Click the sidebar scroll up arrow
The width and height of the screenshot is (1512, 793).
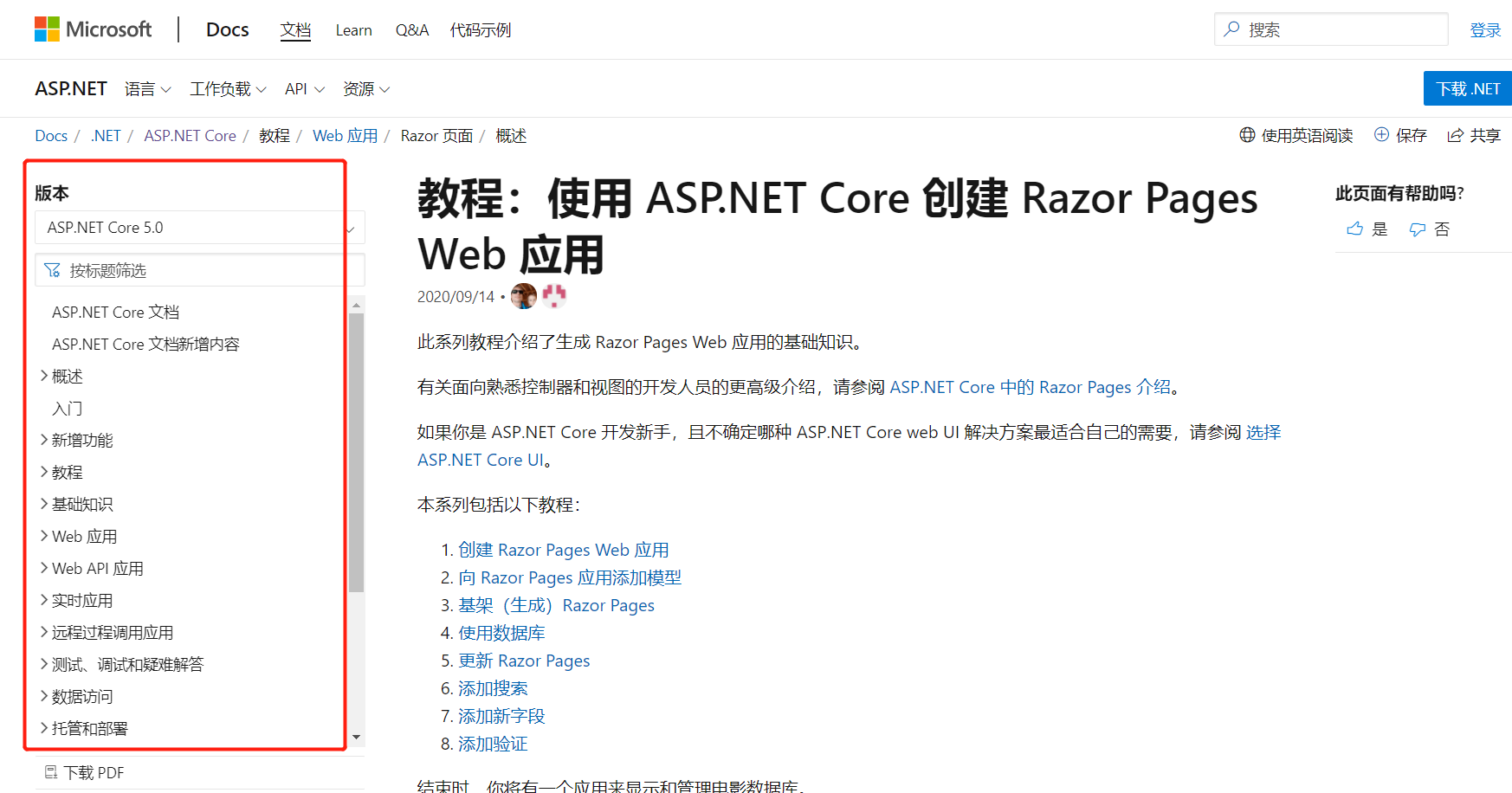click(356, 305)
